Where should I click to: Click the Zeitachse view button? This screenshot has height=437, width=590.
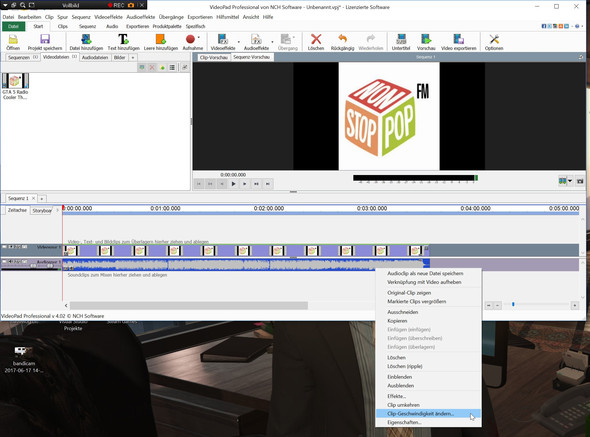click(17, 210)
